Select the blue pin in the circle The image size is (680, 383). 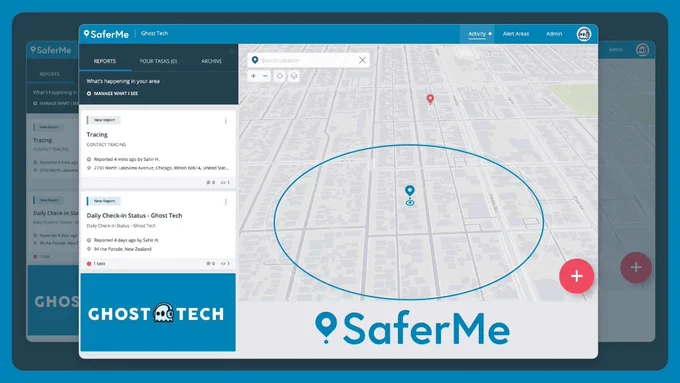[410, 190]
